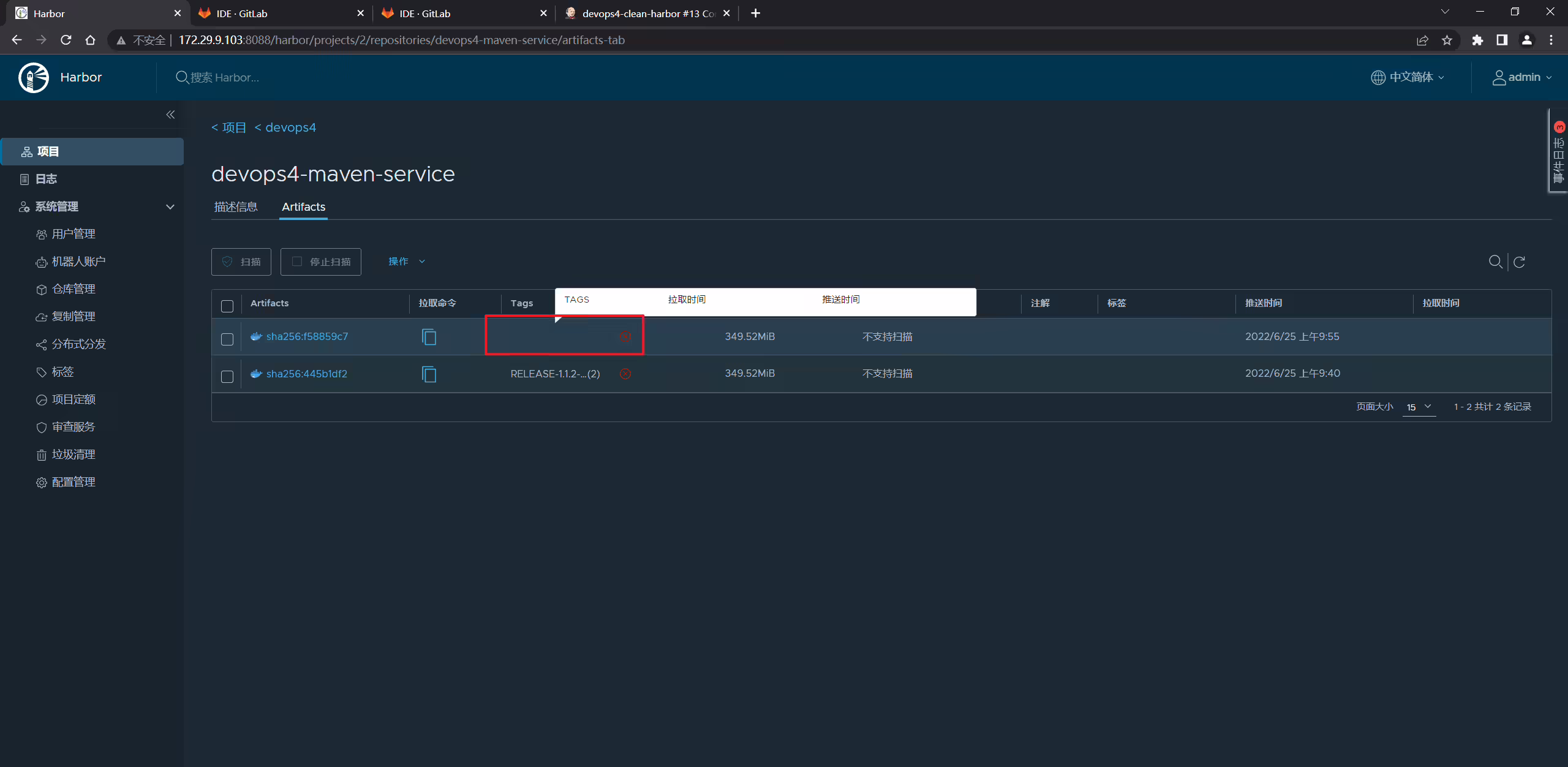Screen dimensions: 1568x767
Task: Toggle the select-all artifacts header checkbox
Action: (x=227, y=306)
